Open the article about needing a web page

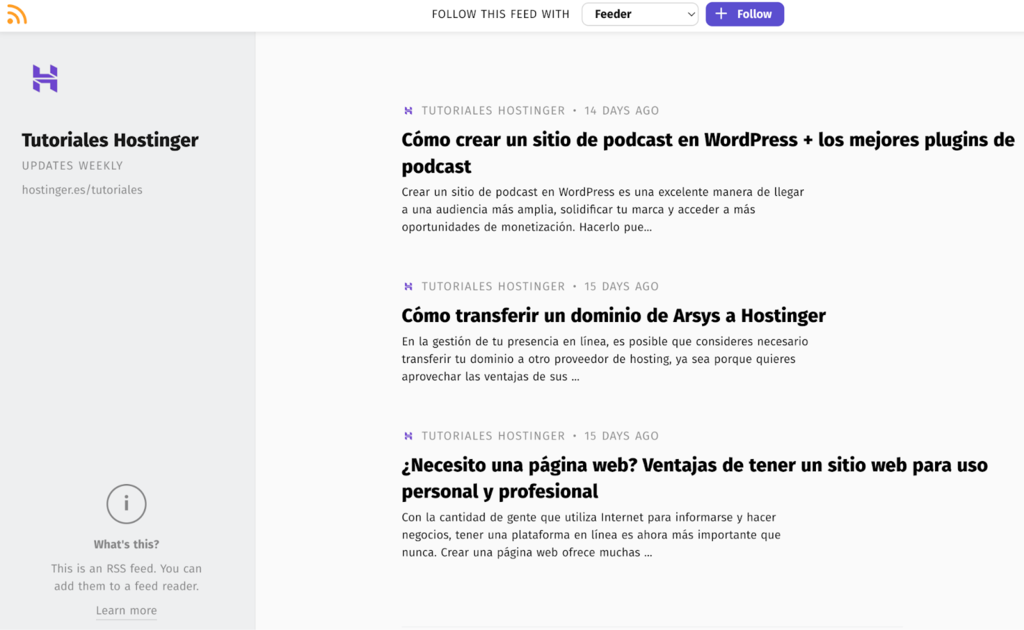[695, 478]
